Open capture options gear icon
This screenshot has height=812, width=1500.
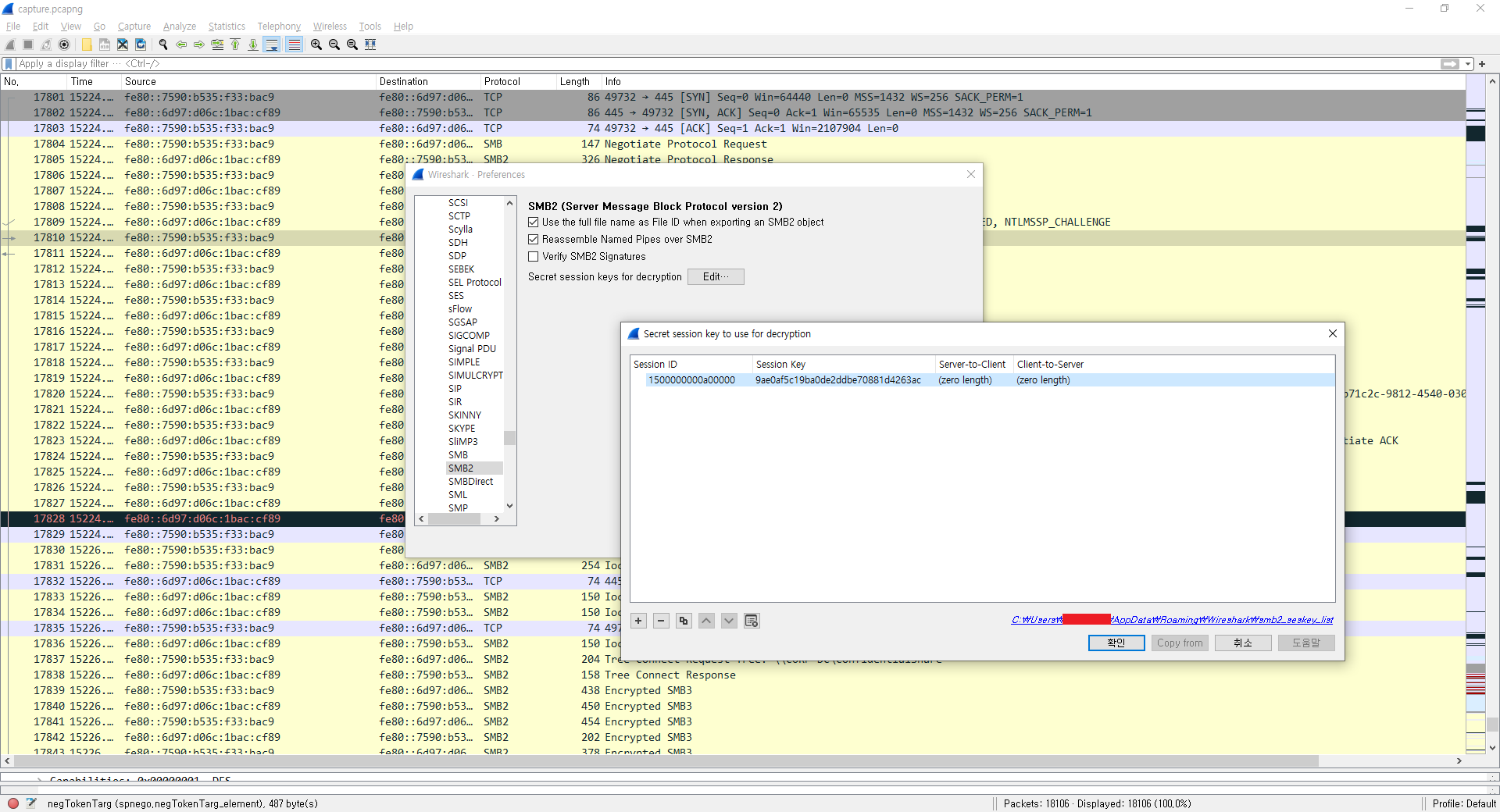[64, 45]
